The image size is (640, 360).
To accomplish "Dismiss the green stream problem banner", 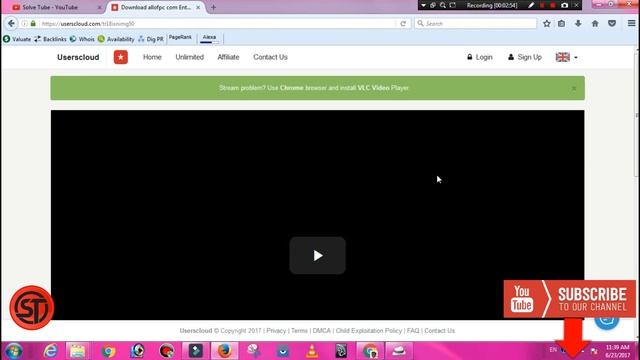I will (574, 88).
